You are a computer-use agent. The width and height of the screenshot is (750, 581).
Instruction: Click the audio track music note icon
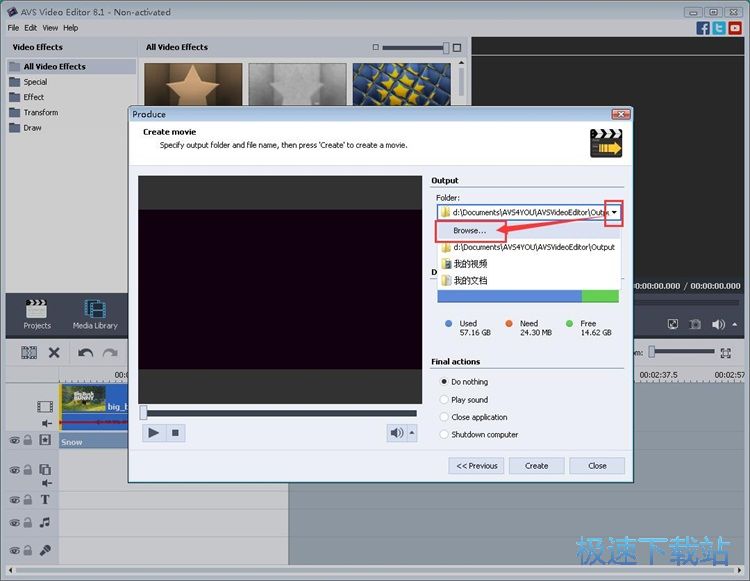click(45, 522)
